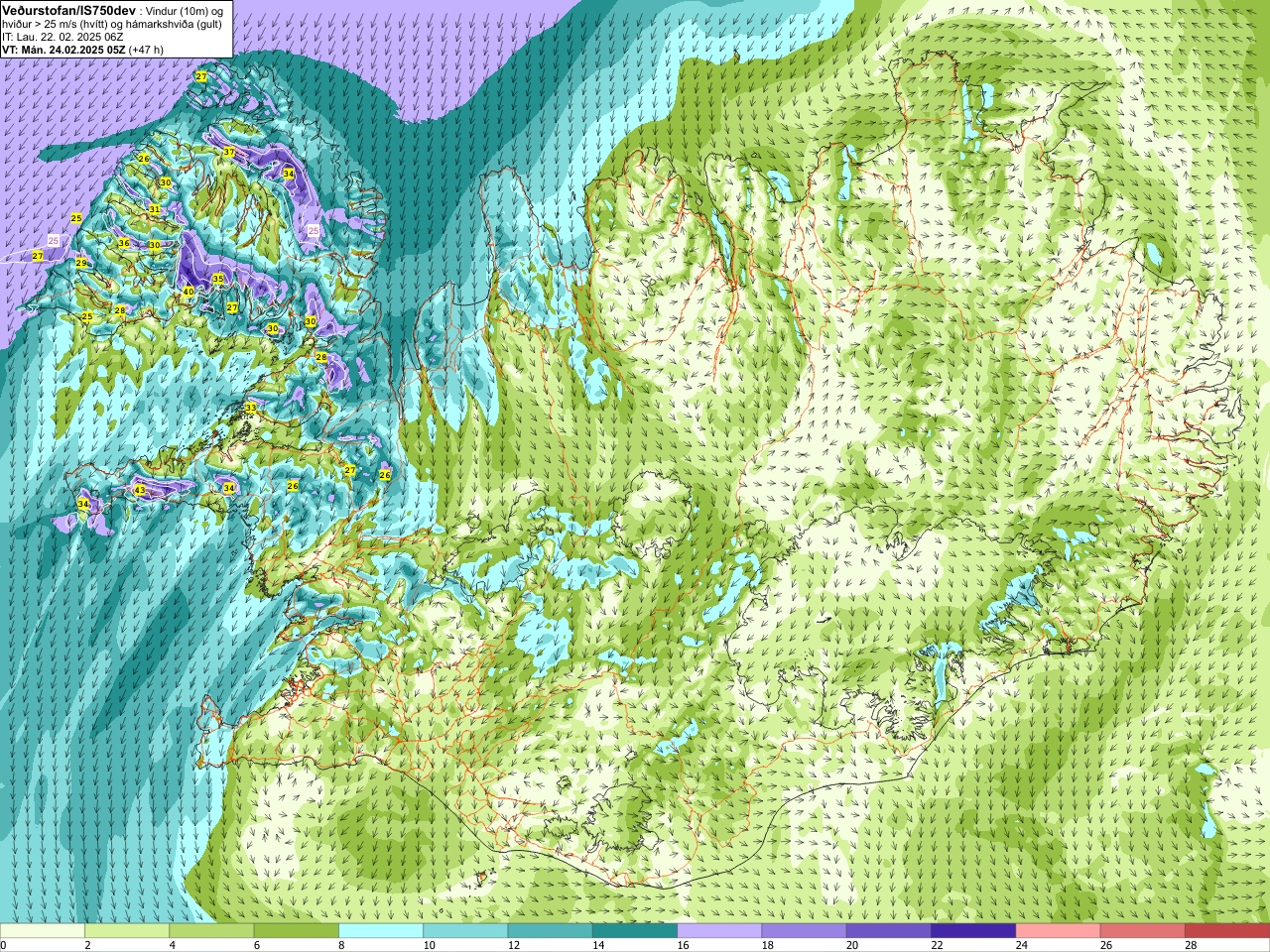Viewport: 1270px width, 952px height.
Task: Click the yellow peak gust label 33
Action: (251, 408)
